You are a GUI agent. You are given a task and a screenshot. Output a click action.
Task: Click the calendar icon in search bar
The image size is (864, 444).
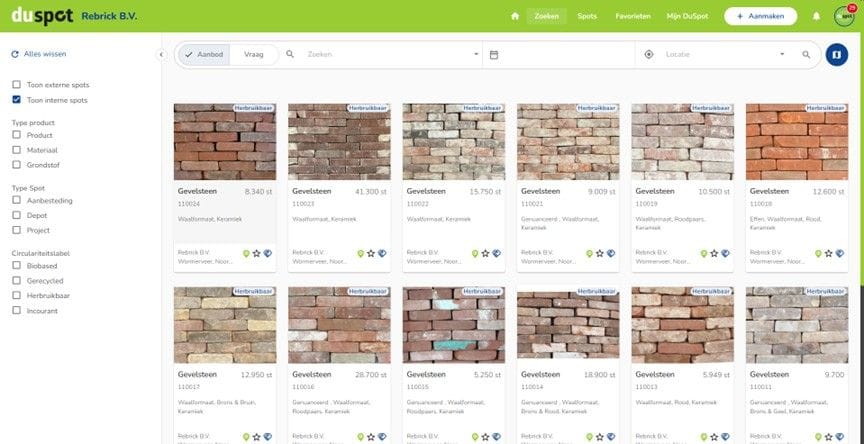tap(494, 54)
